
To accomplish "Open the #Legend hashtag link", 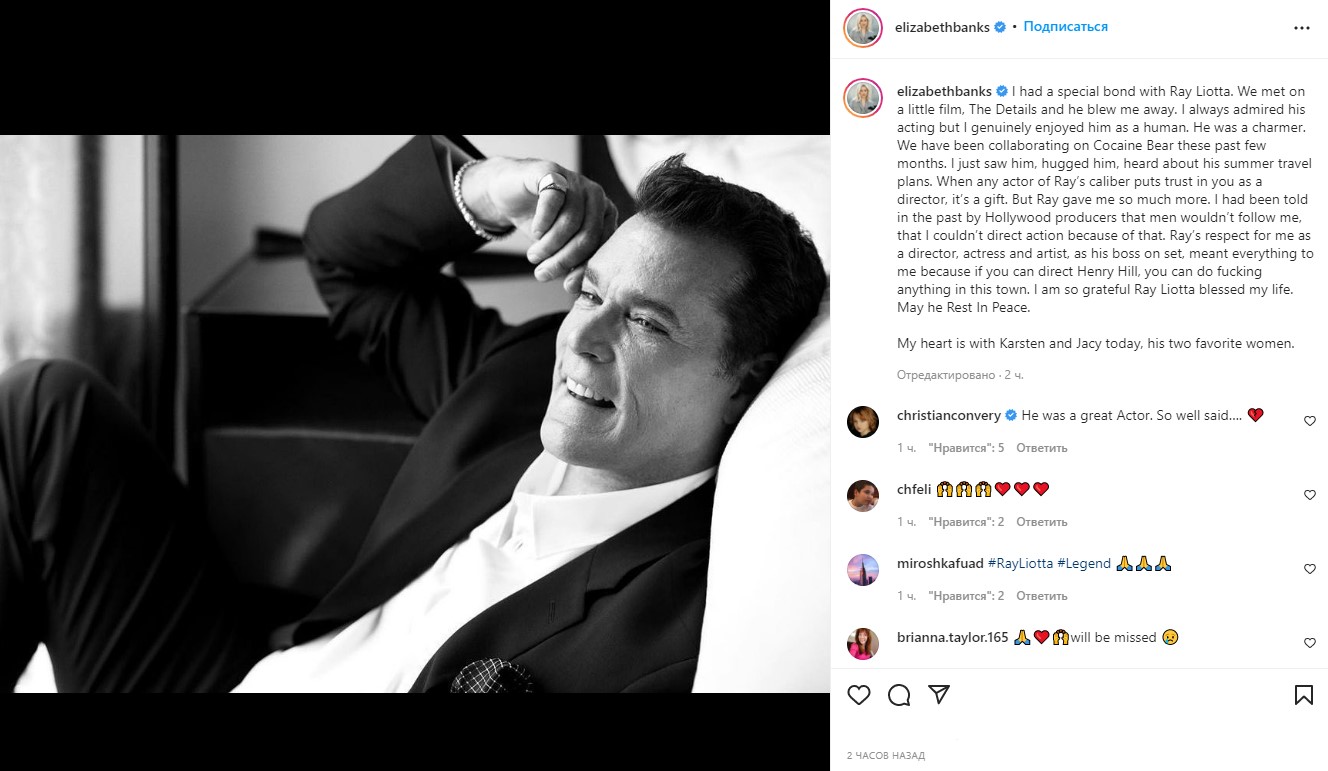I will [1084, 563].
